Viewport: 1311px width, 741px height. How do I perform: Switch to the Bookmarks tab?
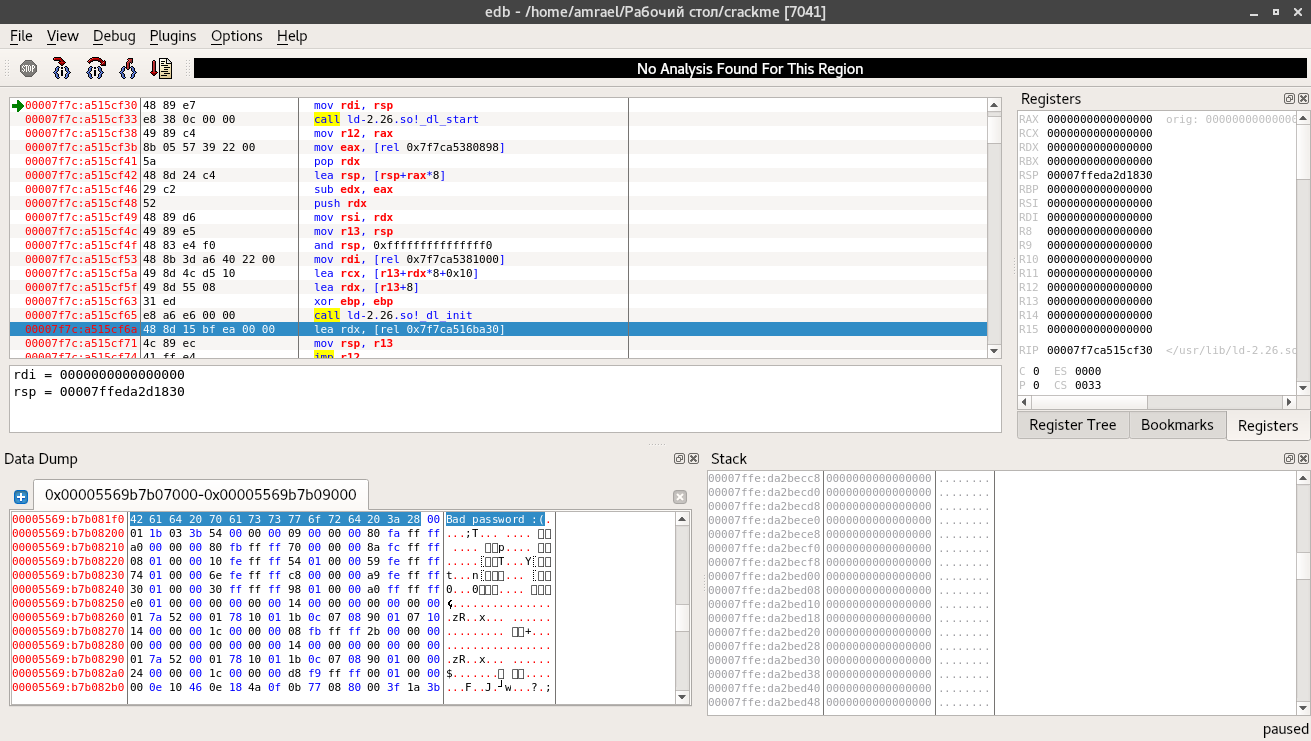(x=1177, y=425)
